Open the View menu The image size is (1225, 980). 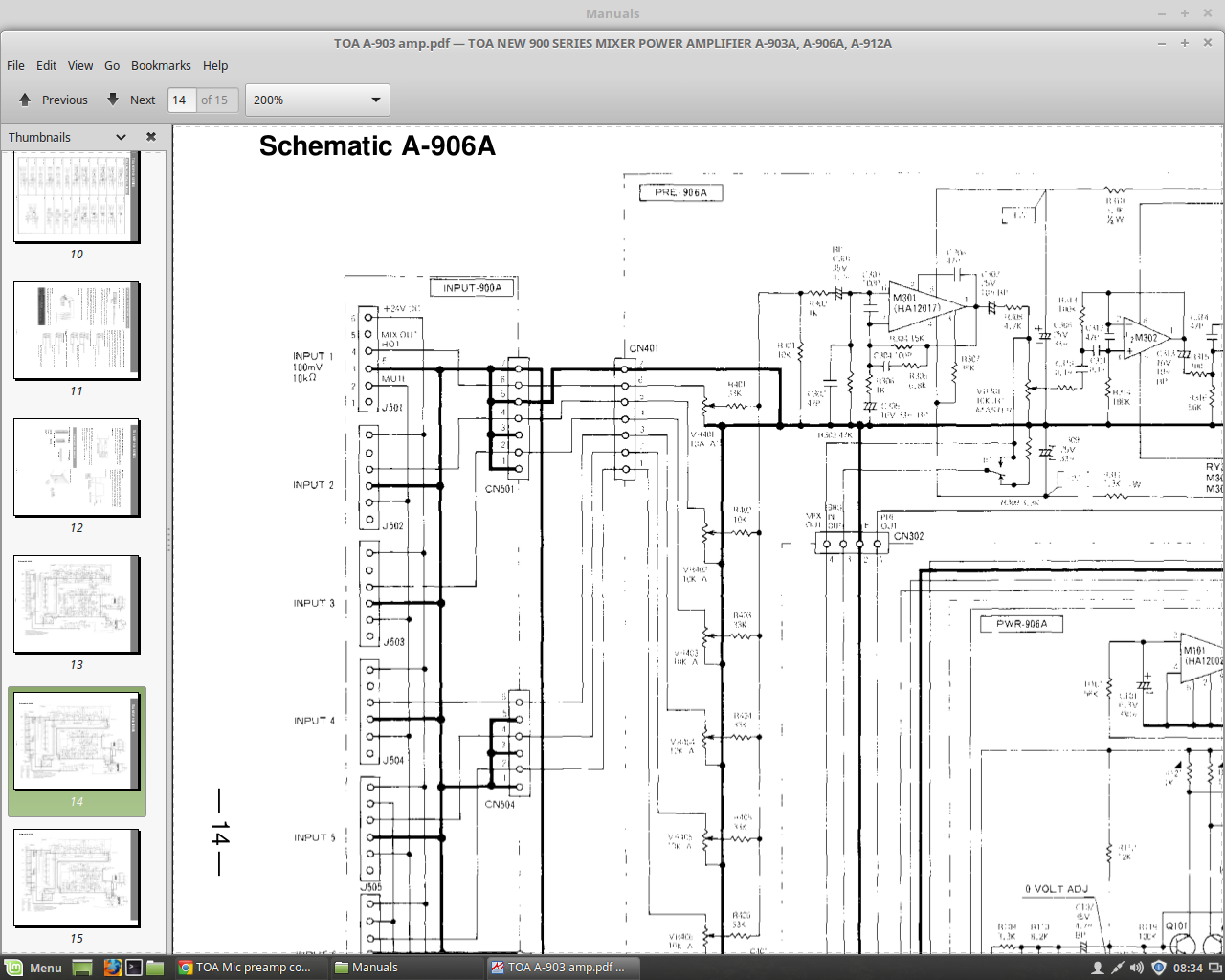(x=80, y=65)
